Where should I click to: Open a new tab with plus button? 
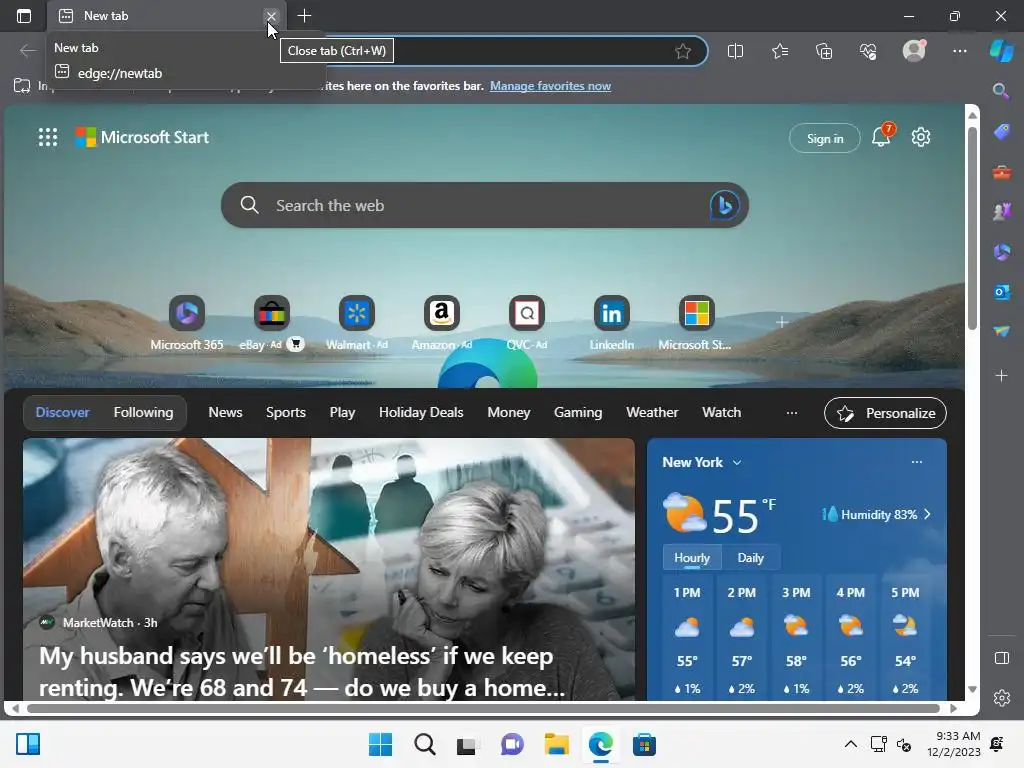[x=304, y=16]
